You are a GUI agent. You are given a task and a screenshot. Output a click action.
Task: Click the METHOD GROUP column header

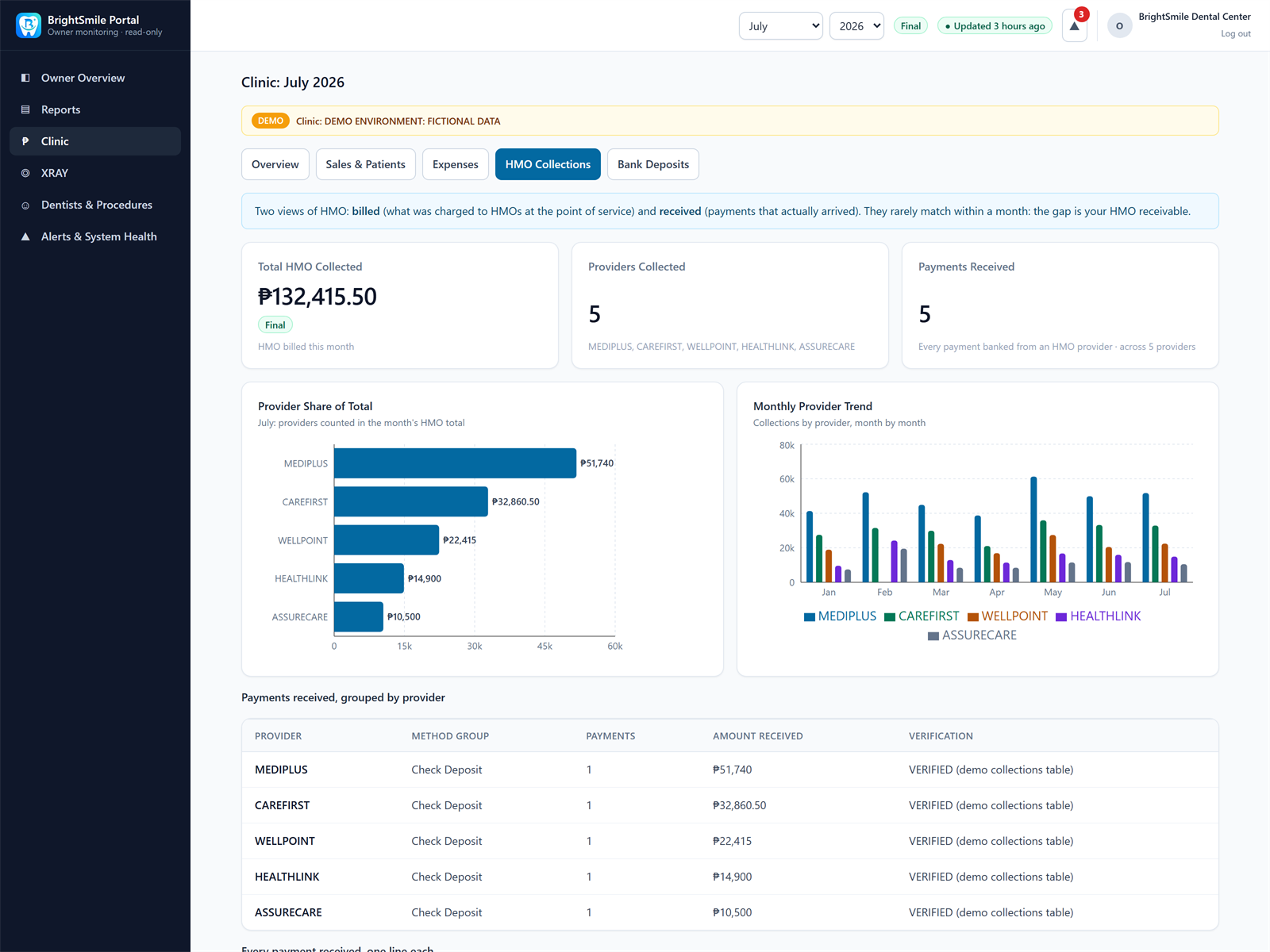pyautogui.click(x=450, y=736)
